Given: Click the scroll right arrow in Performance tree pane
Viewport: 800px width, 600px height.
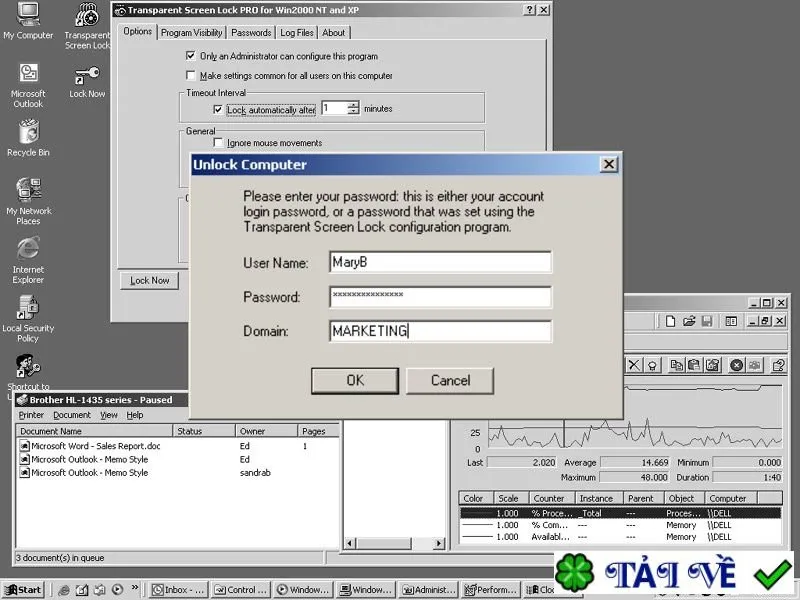Looking at the screenshot, I should 439,543.
